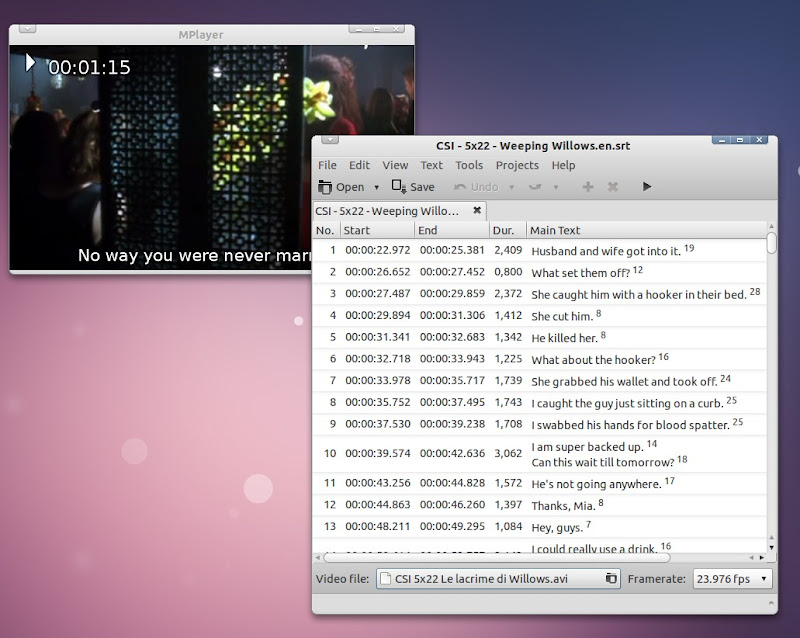
Task: Click the Dur. column header
Action: [x=507, y=230]
